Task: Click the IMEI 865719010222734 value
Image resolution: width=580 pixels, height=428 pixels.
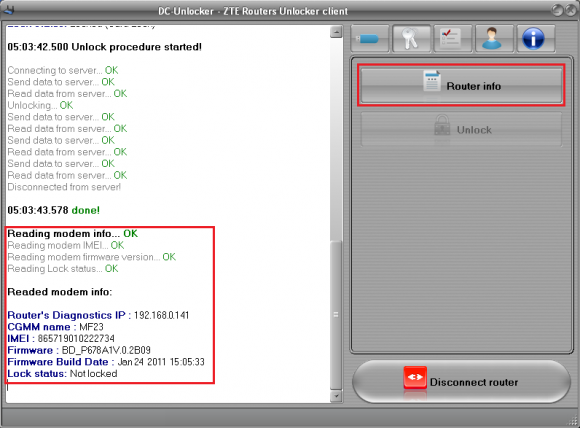Action: click(x=76, y=338)
